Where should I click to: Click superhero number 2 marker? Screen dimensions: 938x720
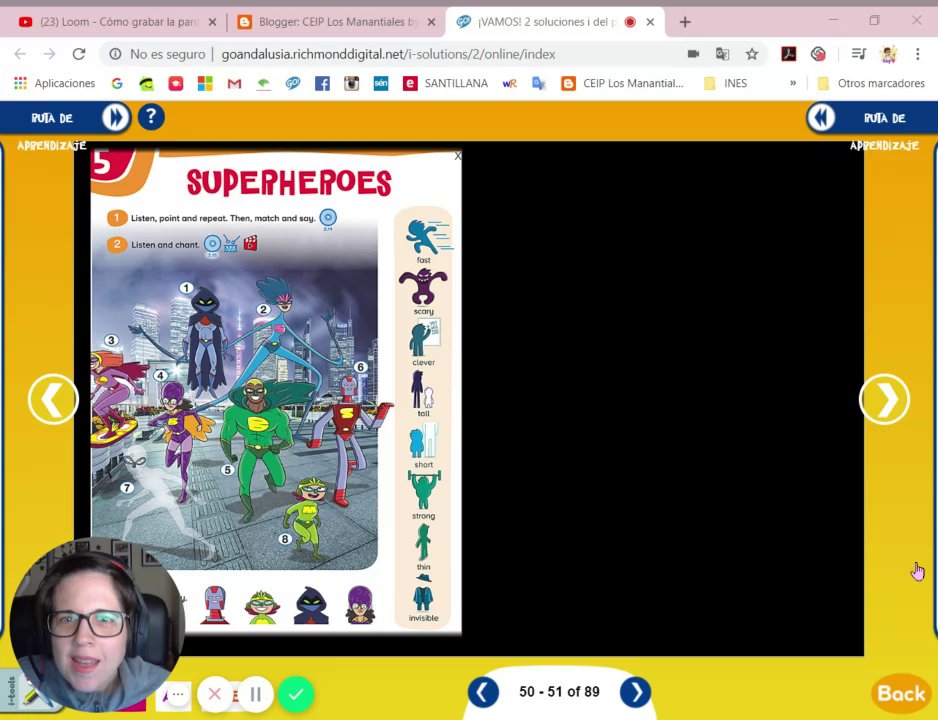263,309
